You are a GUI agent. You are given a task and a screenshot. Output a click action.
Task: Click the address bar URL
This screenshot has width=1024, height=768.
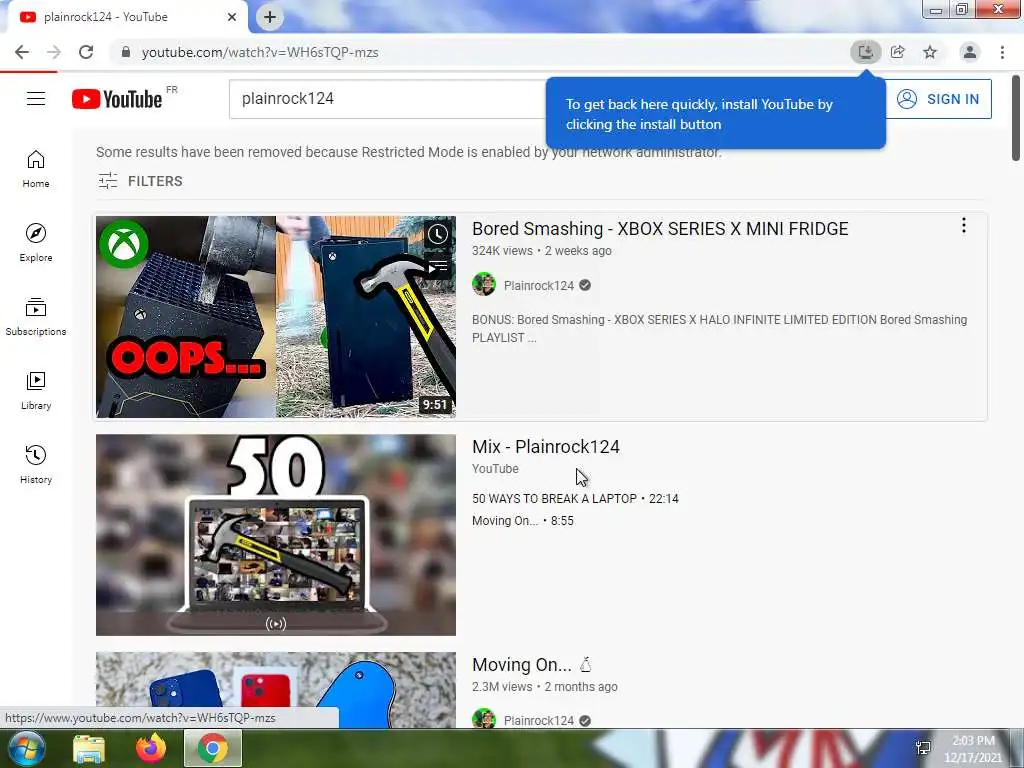pyautogui.click(x=260, y=52)
